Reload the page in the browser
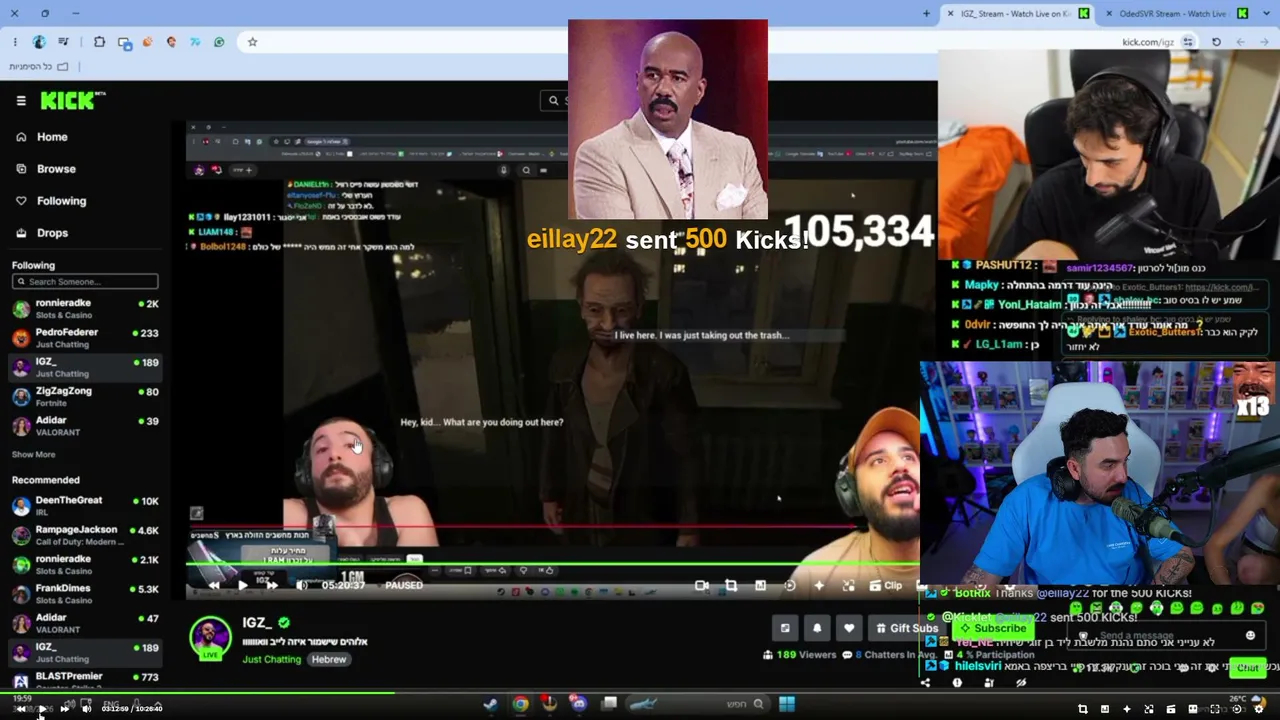The width and height of the screenshot is (1280, 720). 1216,42
